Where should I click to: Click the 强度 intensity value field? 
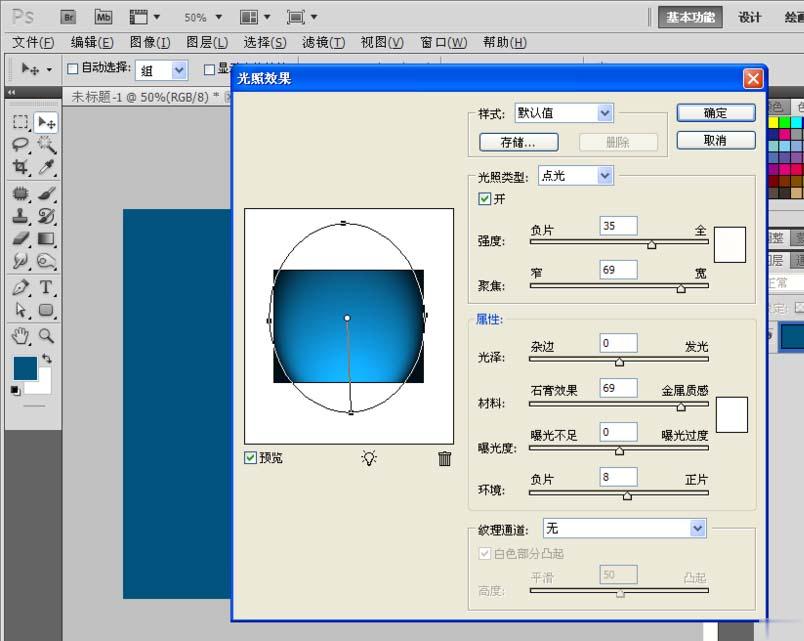point(618,225)
